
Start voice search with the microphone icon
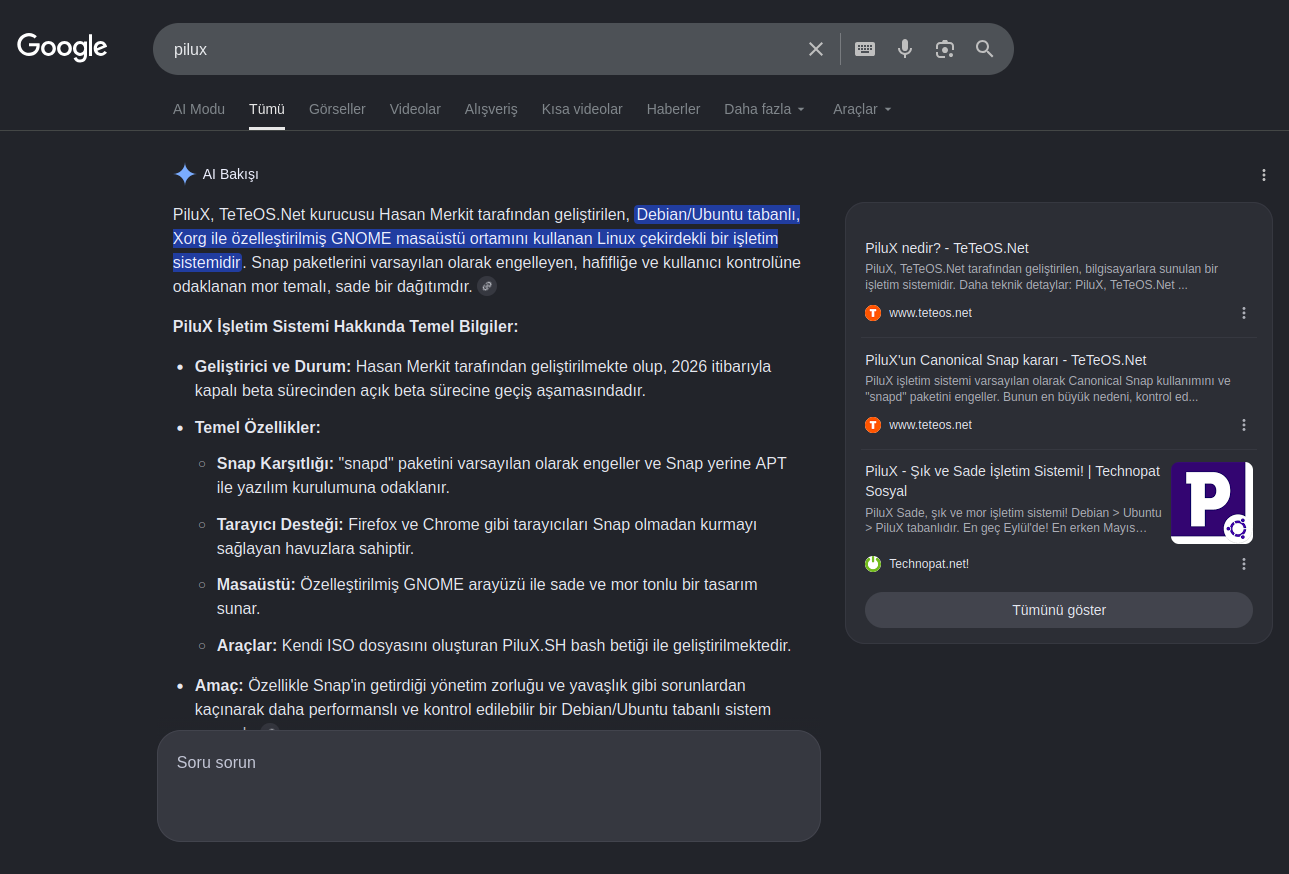[x=905, y=49]
